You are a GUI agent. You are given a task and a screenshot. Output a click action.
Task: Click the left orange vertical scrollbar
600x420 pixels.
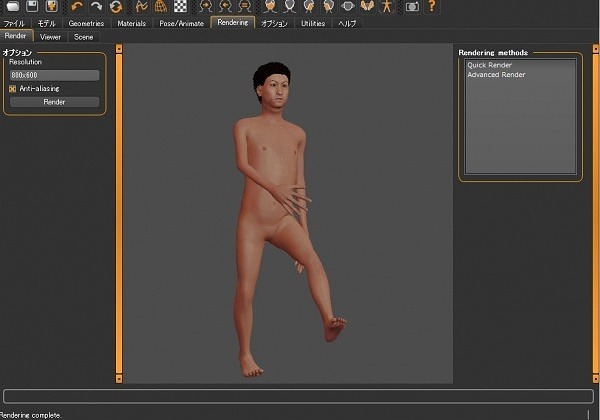pyautogui.click(x=119, y=213)
